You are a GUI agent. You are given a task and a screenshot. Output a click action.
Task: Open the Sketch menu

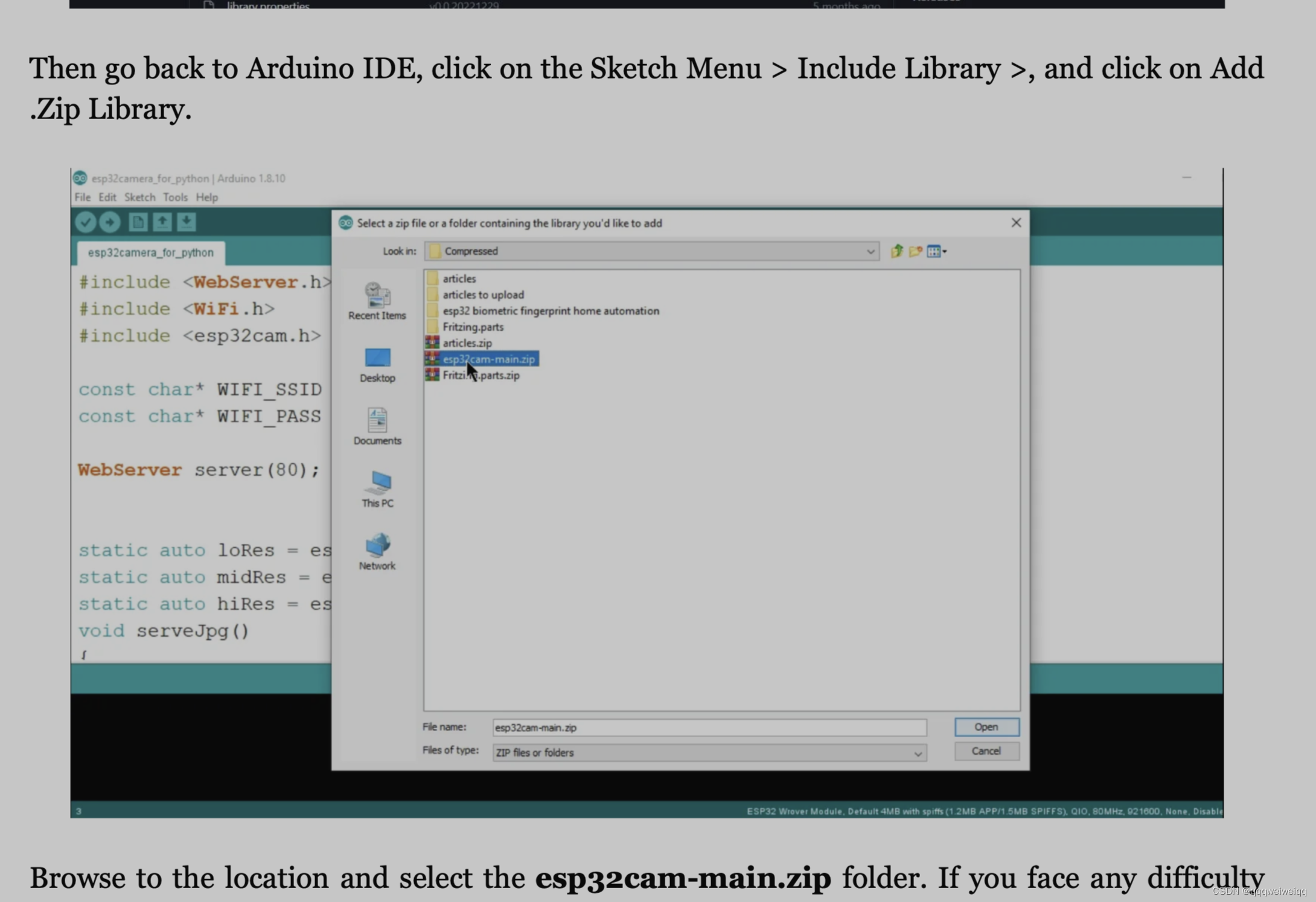click(139, 197)
